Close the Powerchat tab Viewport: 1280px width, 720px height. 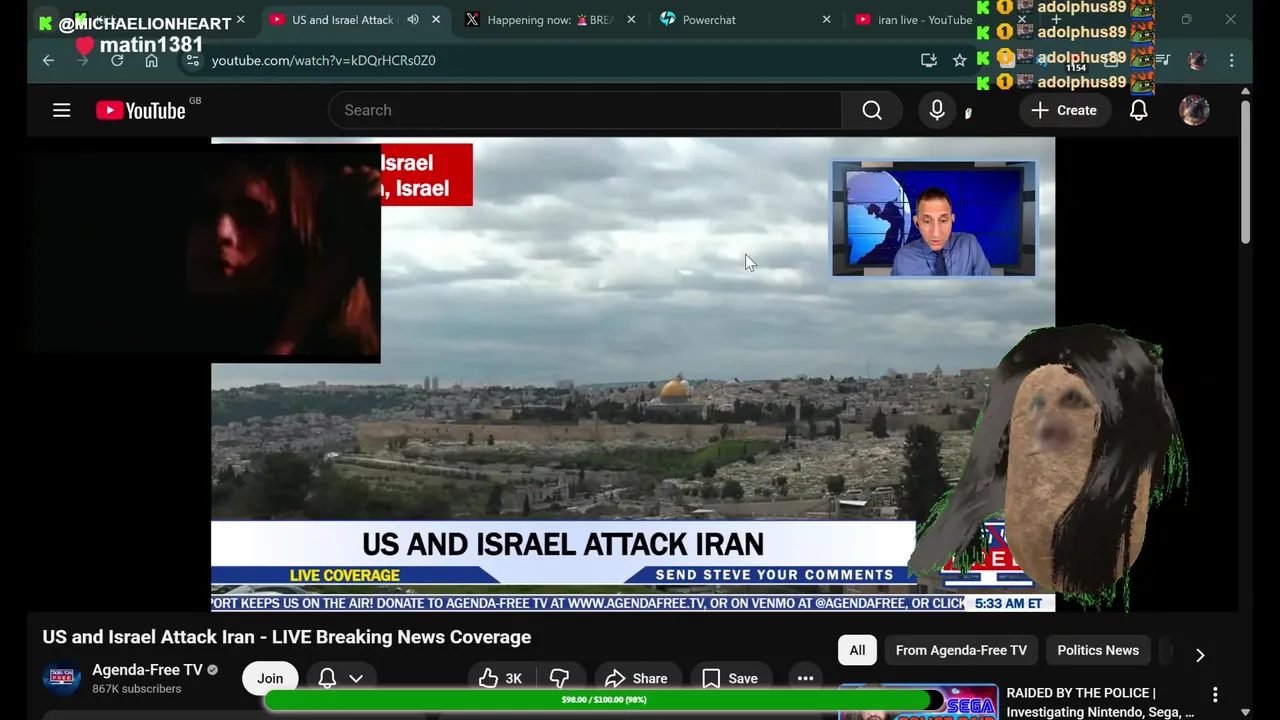click(826, 19)
